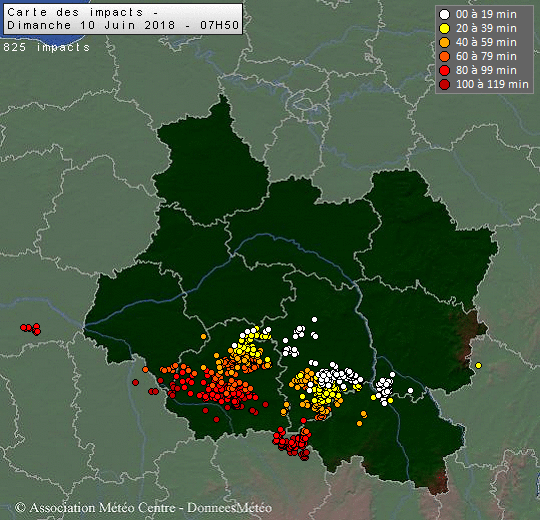Click the Association Météo Centre copyright text
This screenshot has height=520, width=540.
pos(144,508)
